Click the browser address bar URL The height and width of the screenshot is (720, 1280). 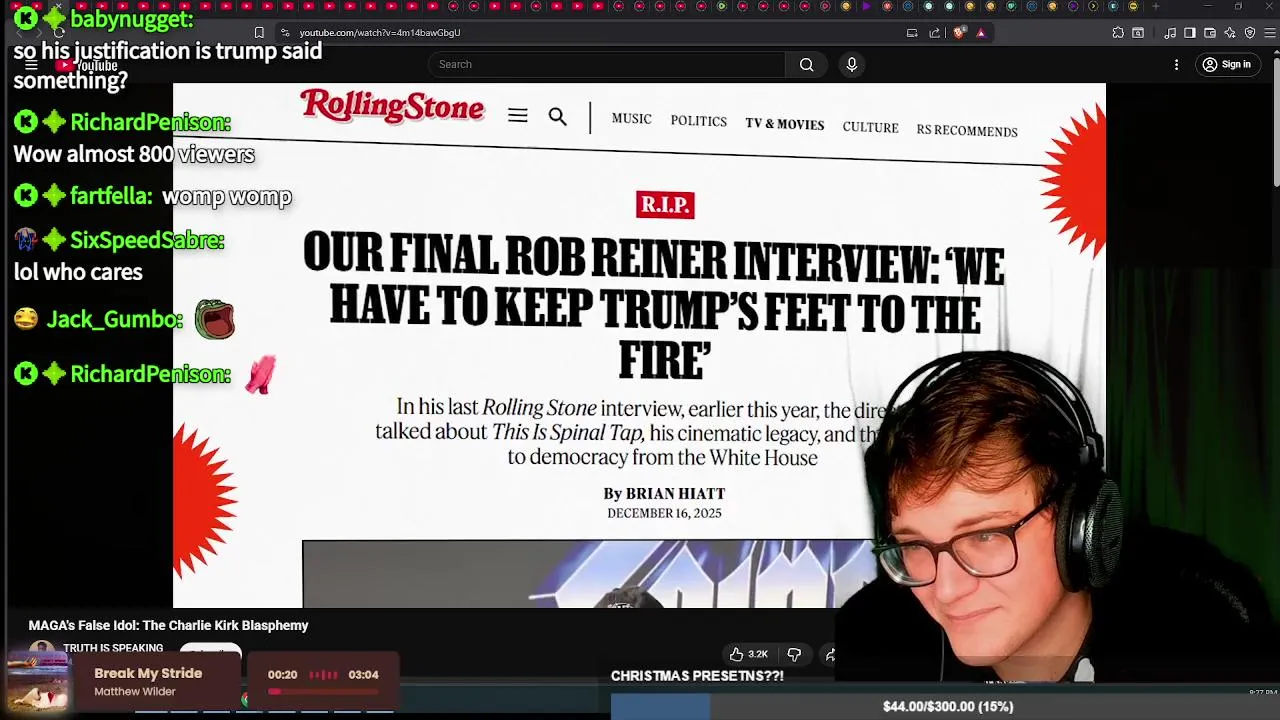[x=380, y=33]
